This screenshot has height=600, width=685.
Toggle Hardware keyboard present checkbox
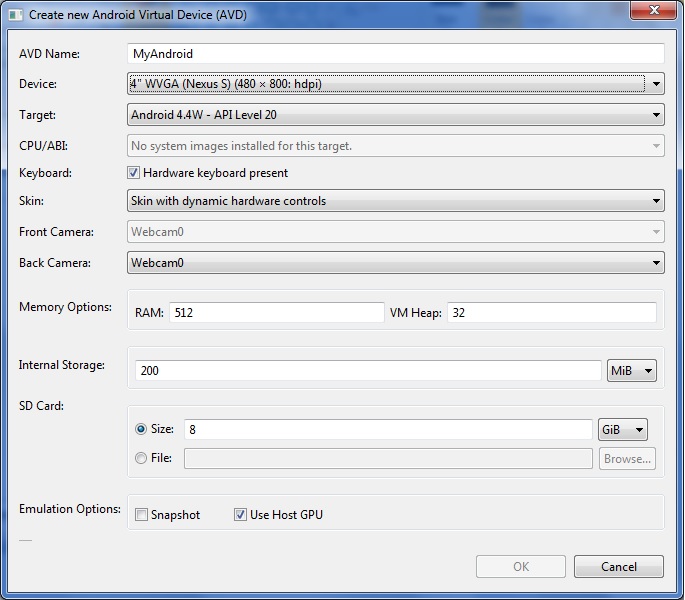pyautogui.click(x=133, y=173)
